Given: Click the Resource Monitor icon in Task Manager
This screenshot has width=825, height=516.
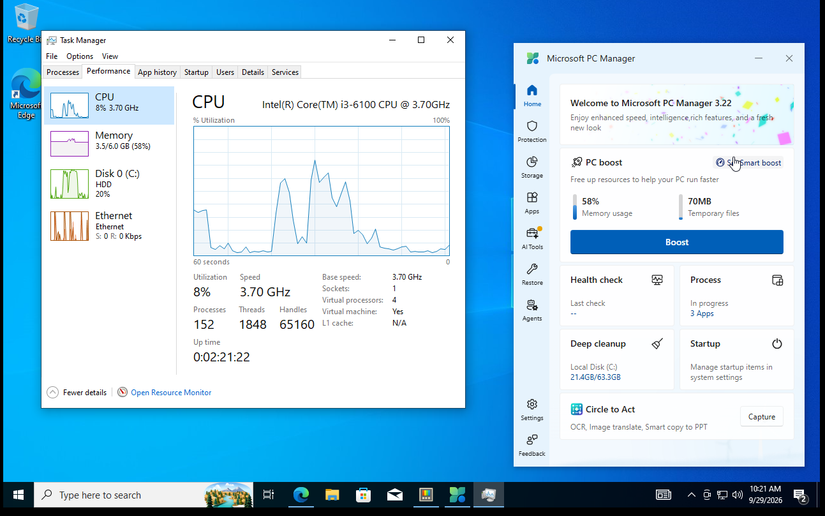Looking at the screenshot, I should 122,392.
